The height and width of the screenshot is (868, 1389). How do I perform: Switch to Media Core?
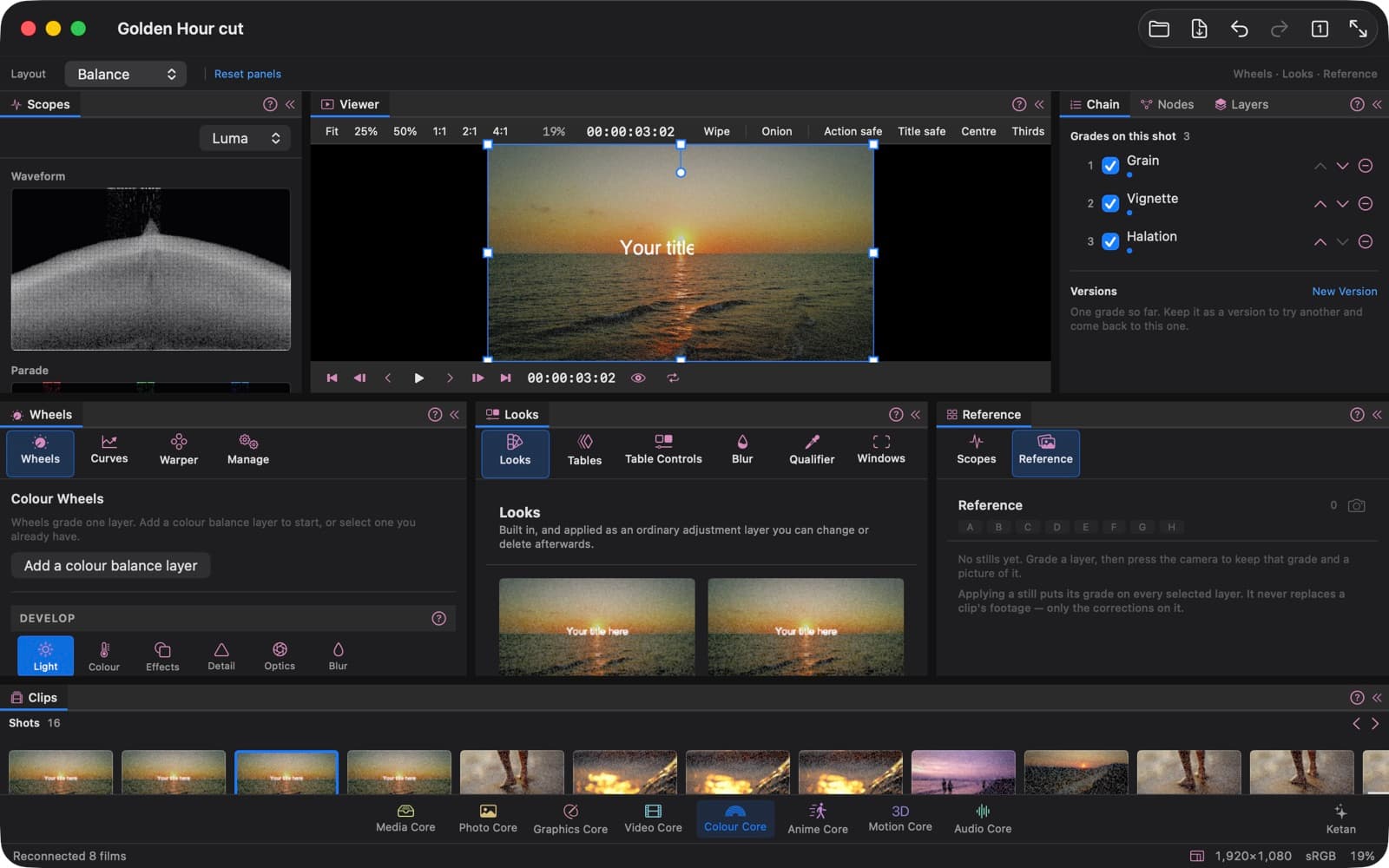click(x=405, y=819)
